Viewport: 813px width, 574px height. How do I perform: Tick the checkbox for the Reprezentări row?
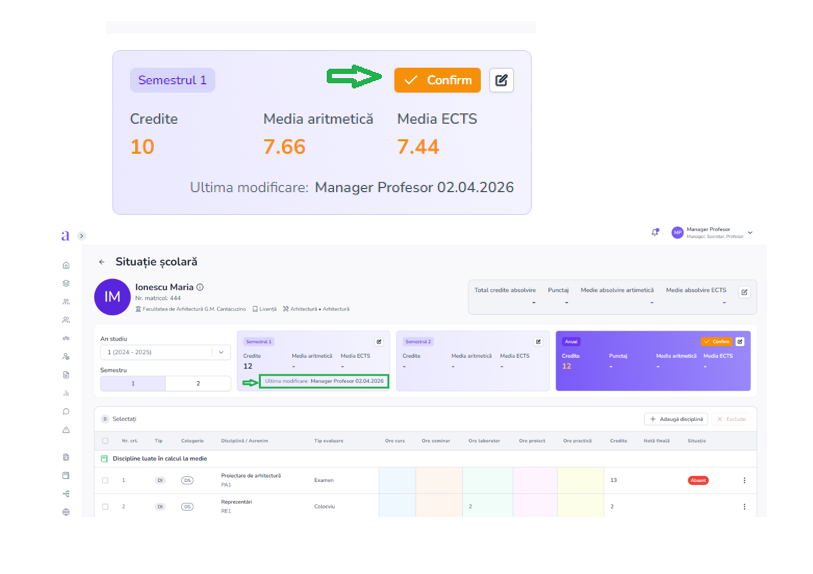coord(105,507)
